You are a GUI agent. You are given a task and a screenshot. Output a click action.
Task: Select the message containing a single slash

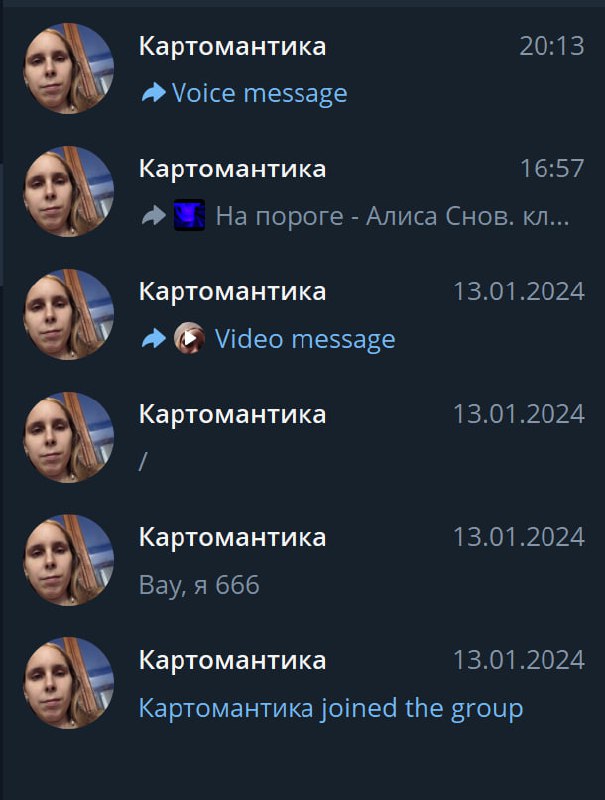point(302,437)
